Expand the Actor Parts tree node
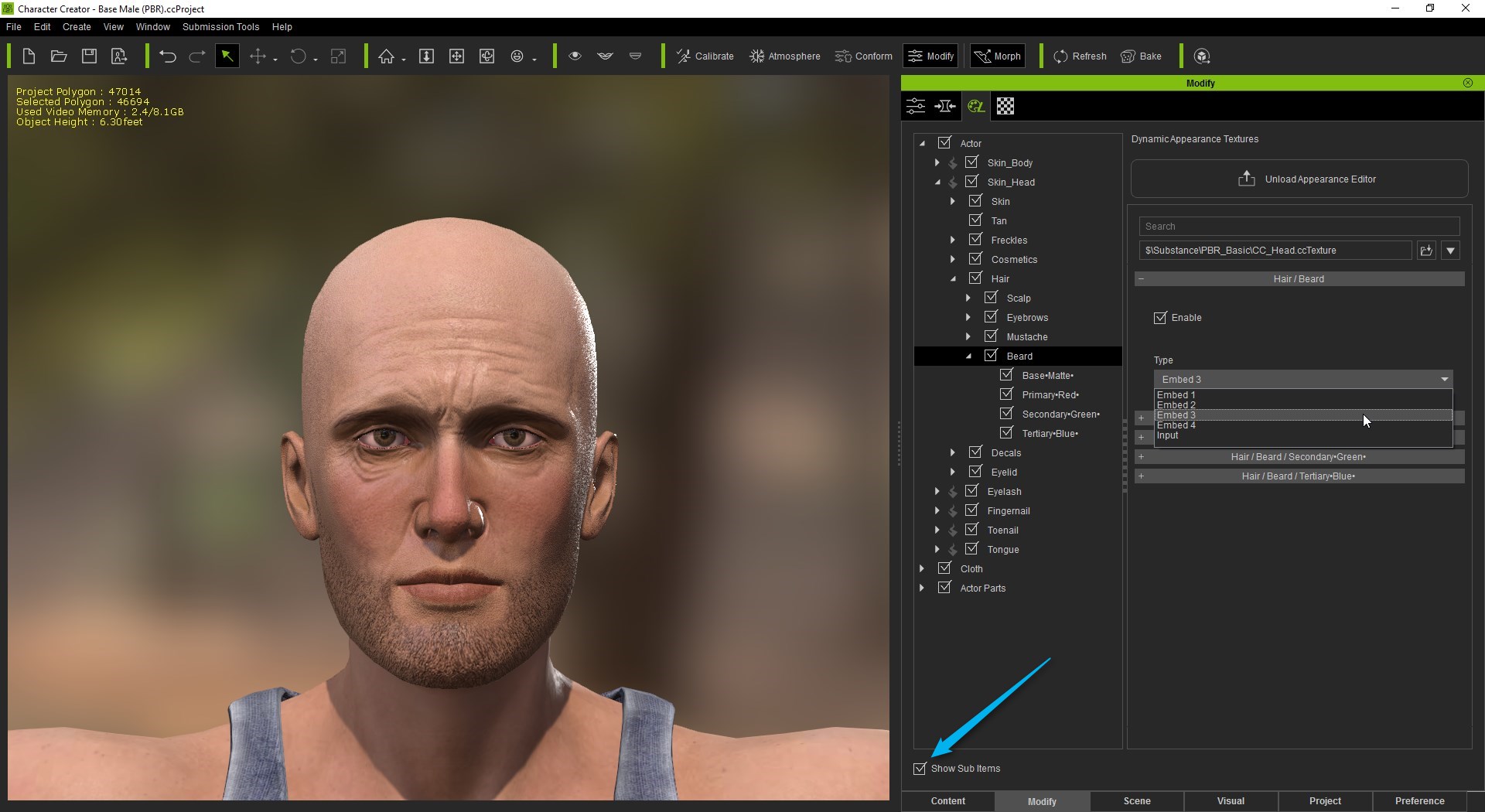This screenshot has height=812, width=1485. tap(921, 588)
